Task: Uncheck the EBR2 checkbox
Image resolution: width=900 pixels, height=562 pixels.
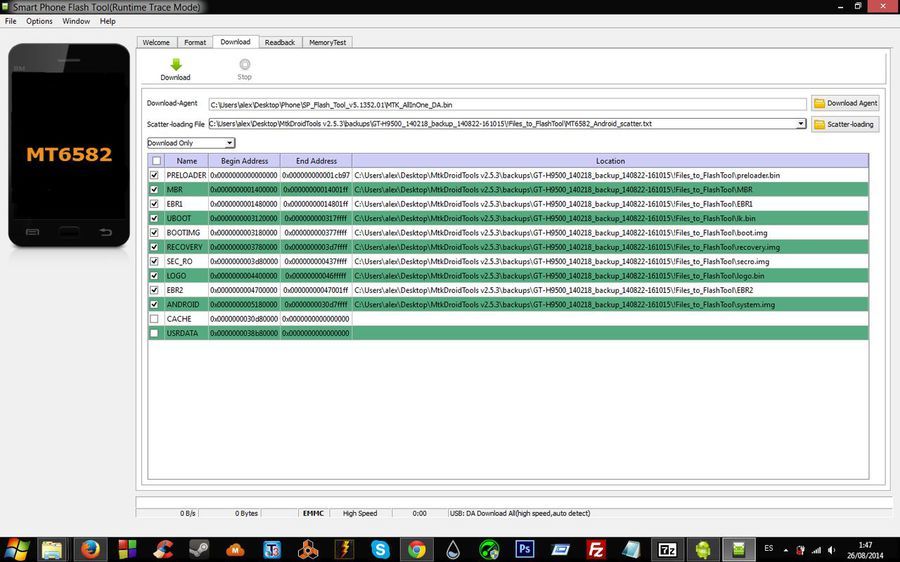Action: point(154,290)
